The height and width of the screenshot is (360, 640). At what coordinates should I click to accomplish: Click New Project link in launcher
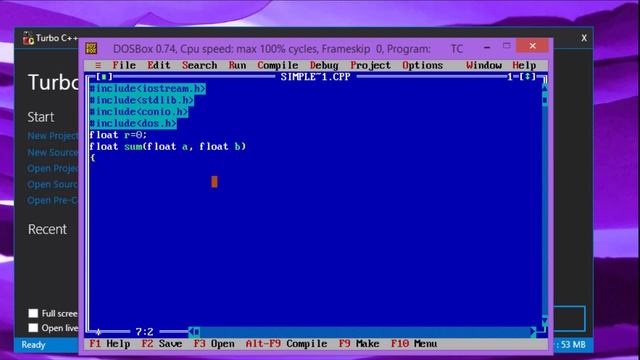pos(52,136)
